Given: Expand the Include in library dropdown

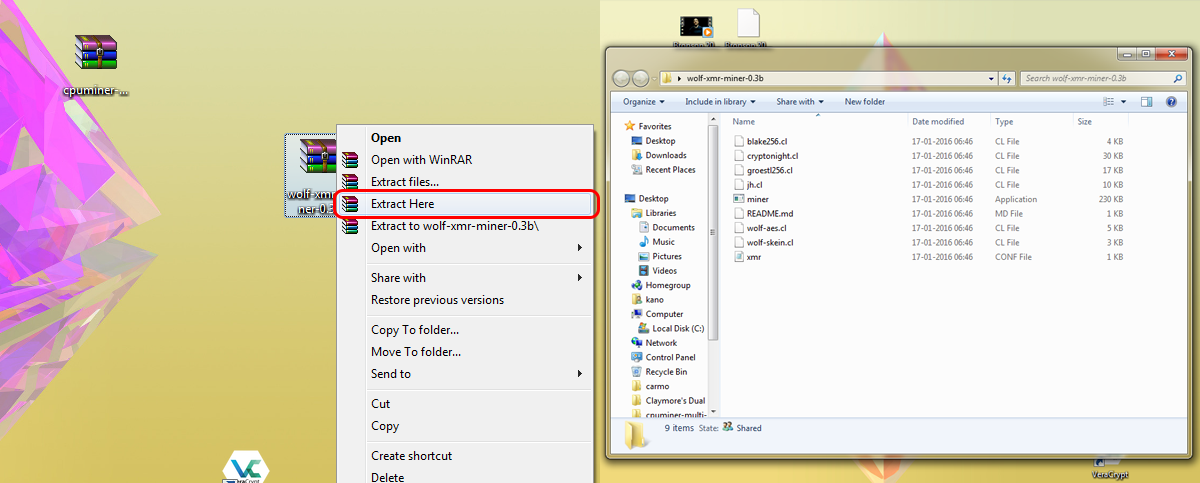Looking at the screenshot, I should (x=722, y=101).
